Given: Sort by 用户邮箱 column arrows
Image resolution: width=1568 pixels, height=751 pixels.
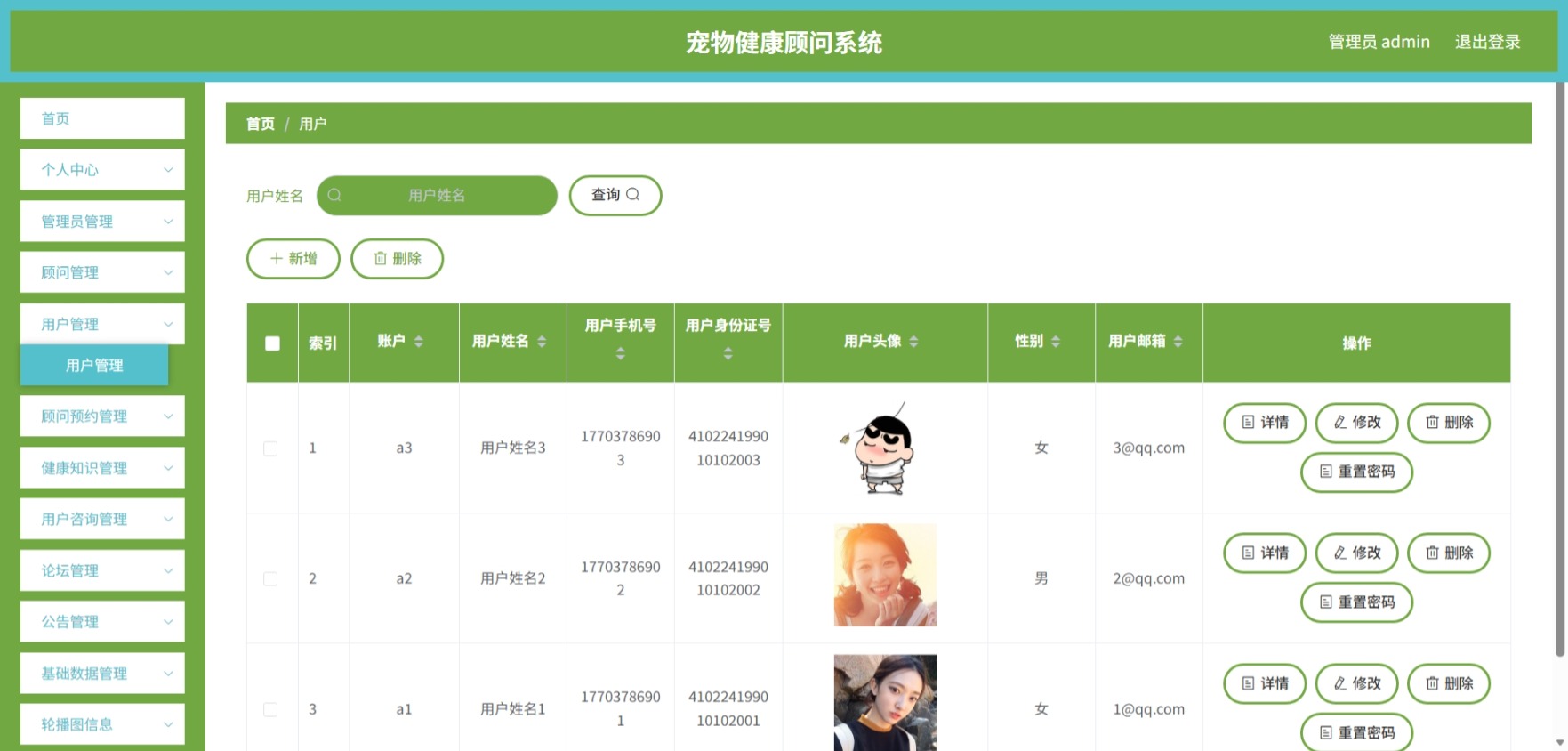Looking at the screenshot, I should [x=1178, y=342].
